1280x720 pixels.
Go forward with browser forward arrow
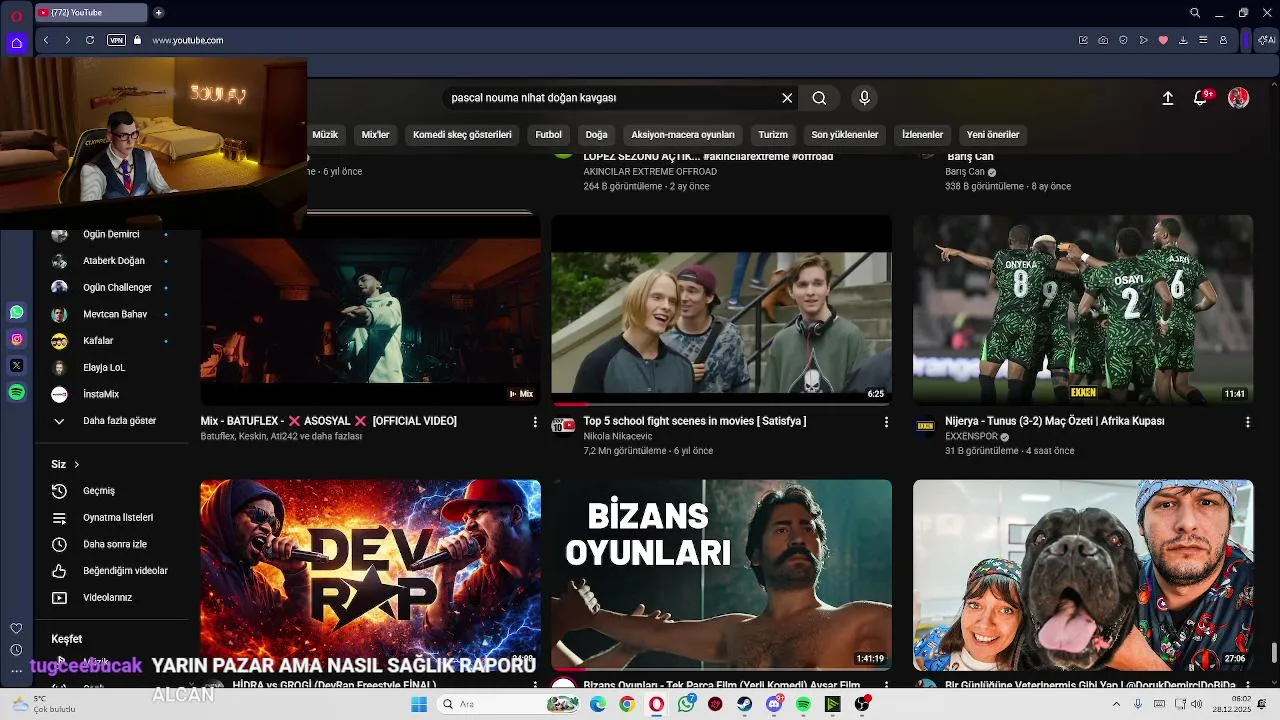click(x=67, y=40)
